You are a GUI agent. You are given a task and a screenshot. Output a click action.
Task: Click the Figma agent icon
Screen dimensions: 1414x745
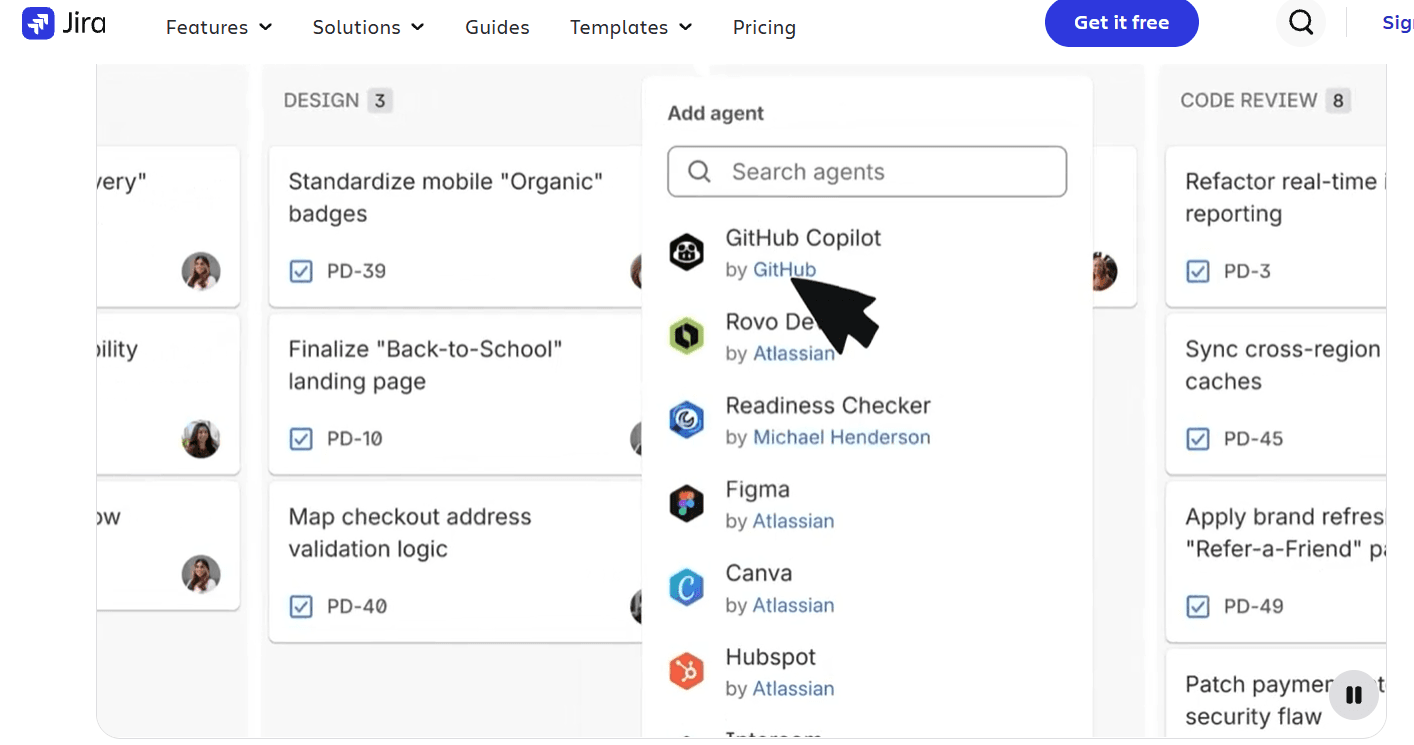(x=687, y=504)
